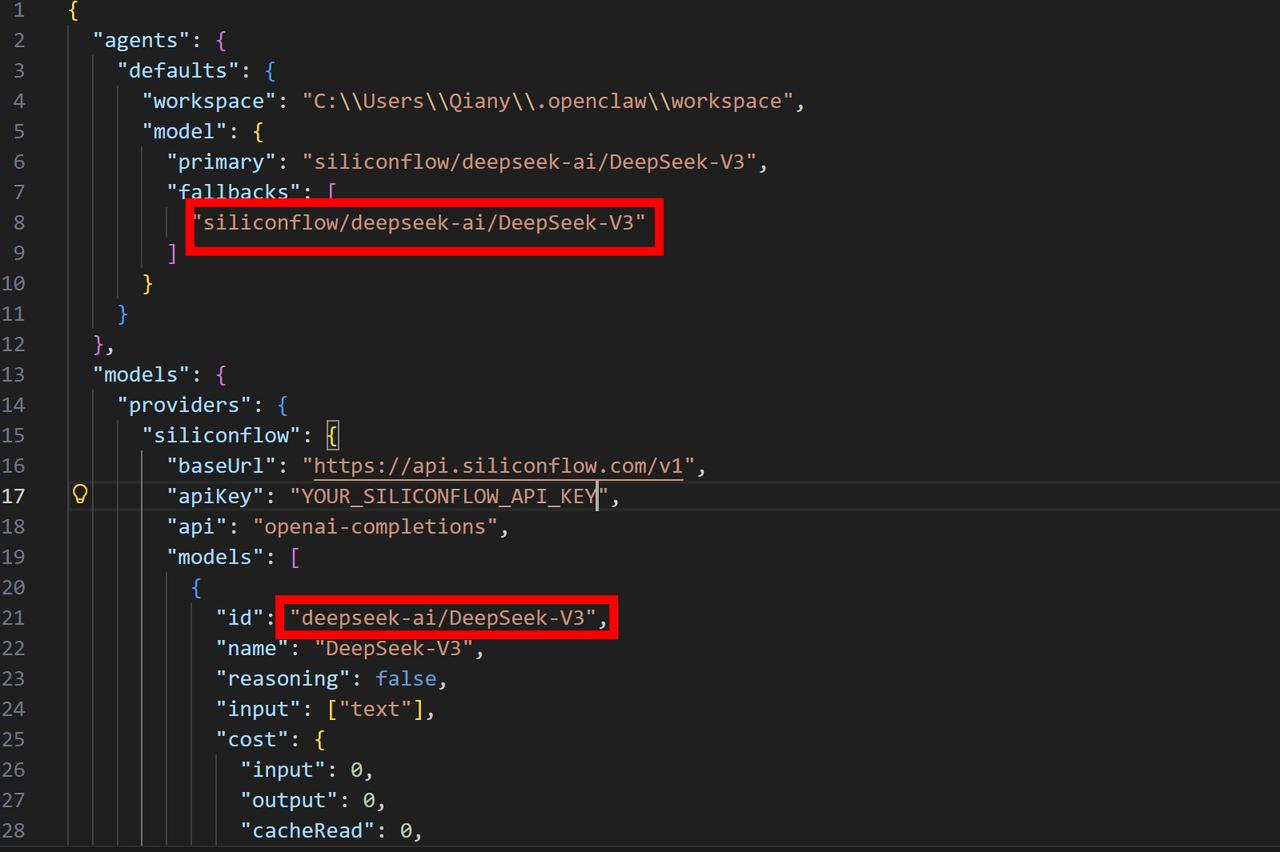The height and width of the screenshot is (852, 1280).
Task: Click line number 8 in the gutter
Action: (20, 222)
